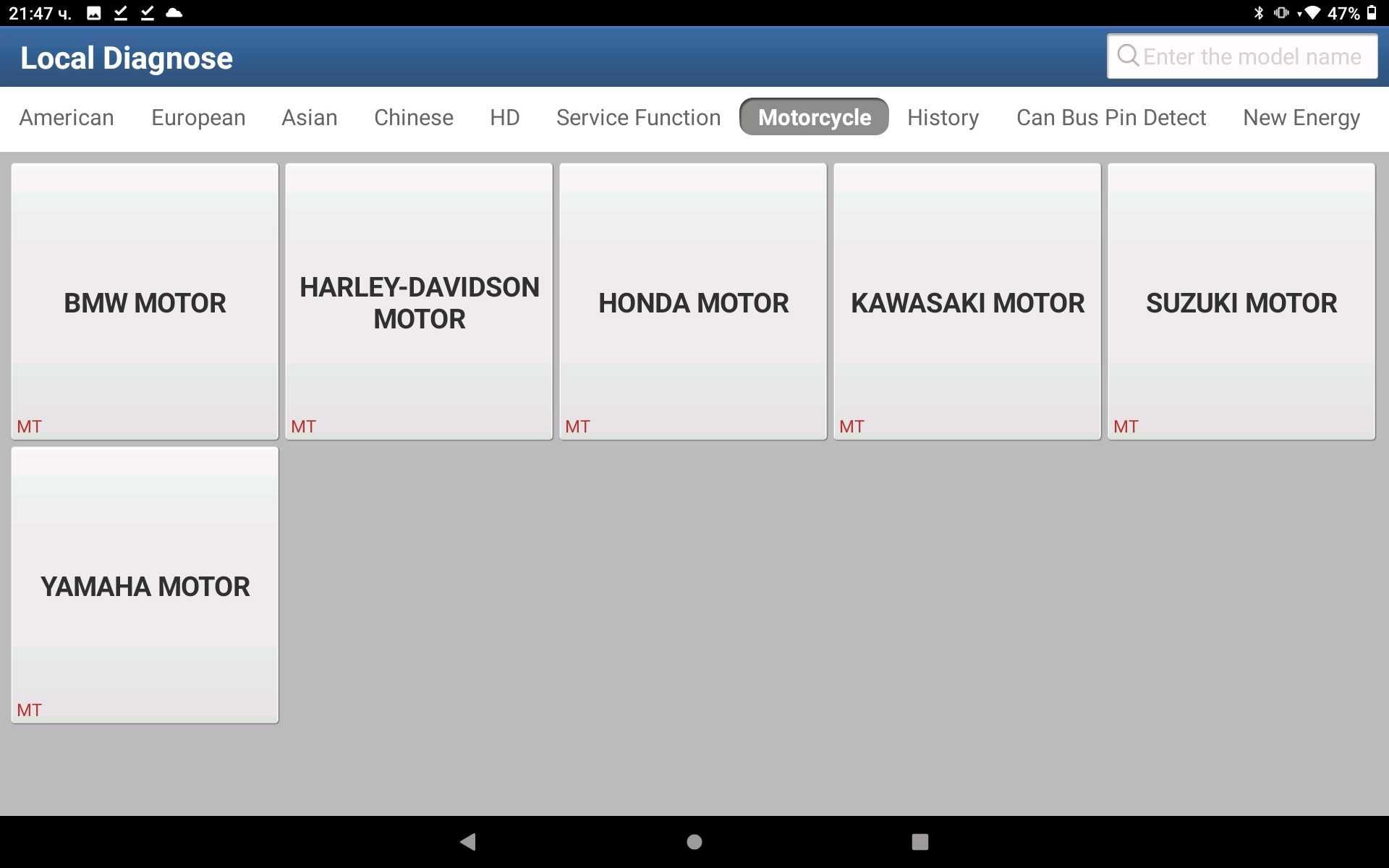Switch to HD category tab
Image resolution: width=1389 pixels, height=868 pixels.
[x=504, y=116]
